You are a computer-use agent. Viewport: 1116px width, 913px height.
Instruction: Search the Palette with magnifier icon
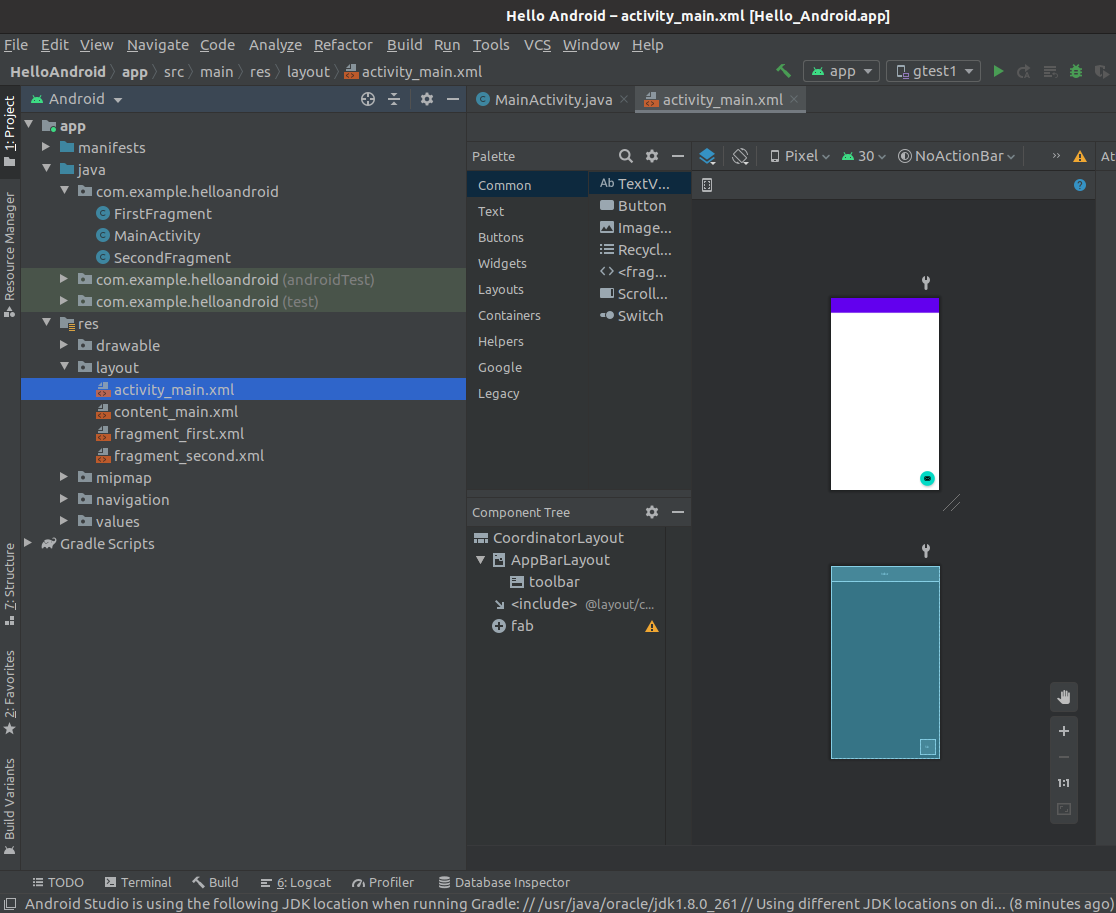(626, 156)
